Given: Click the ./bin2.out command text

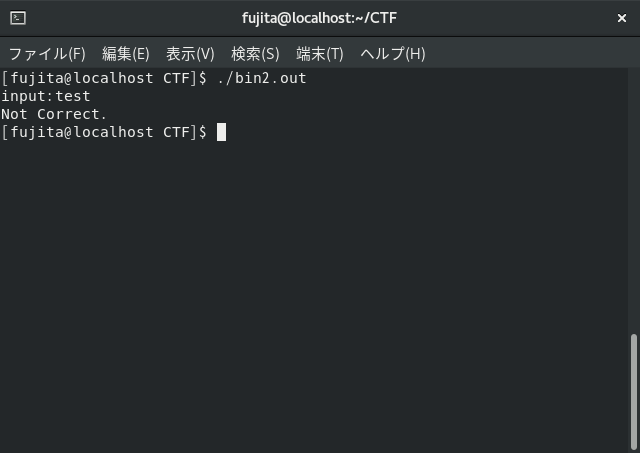Looking at the screenshot, I should tap(261, 78).
